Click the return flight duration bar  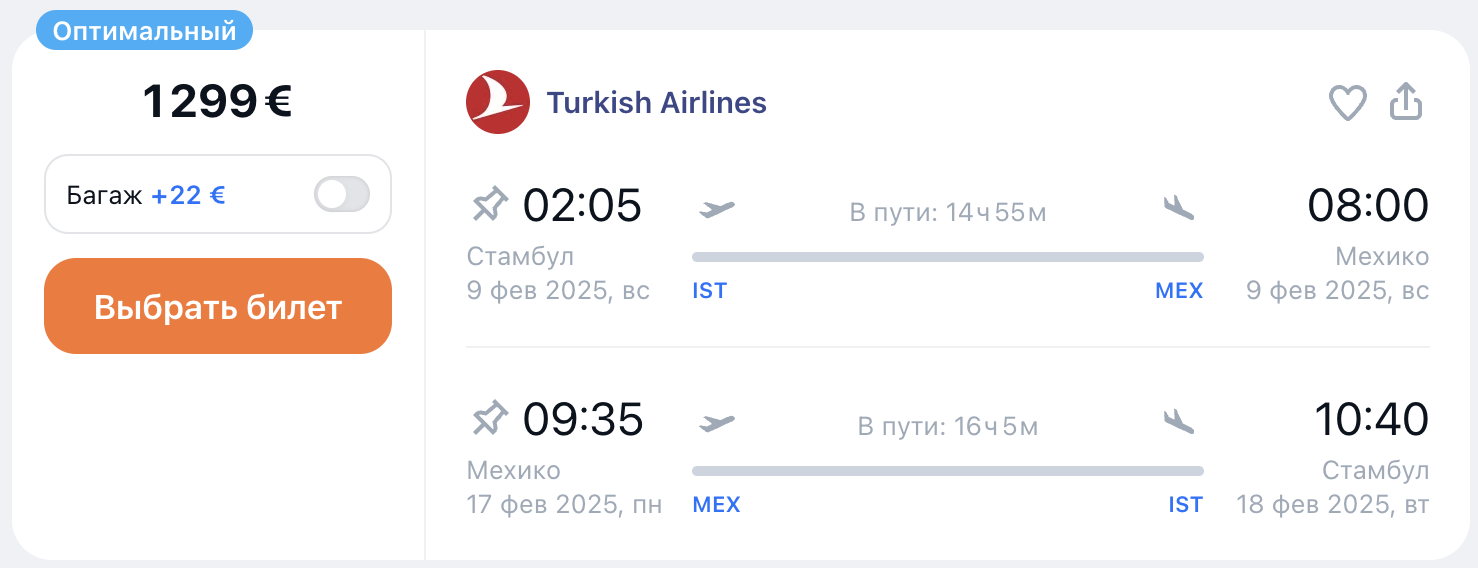click(x=947, y=471)
